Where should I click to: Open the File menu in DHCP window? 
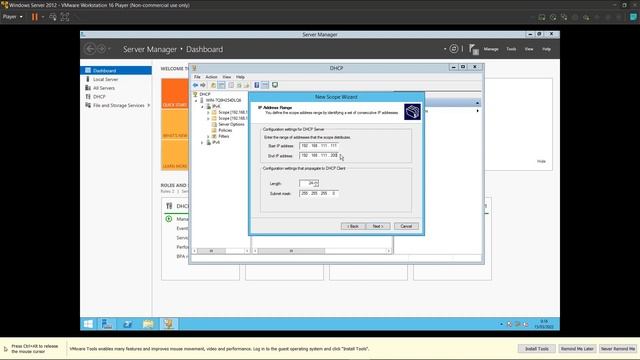click(197, 77)
